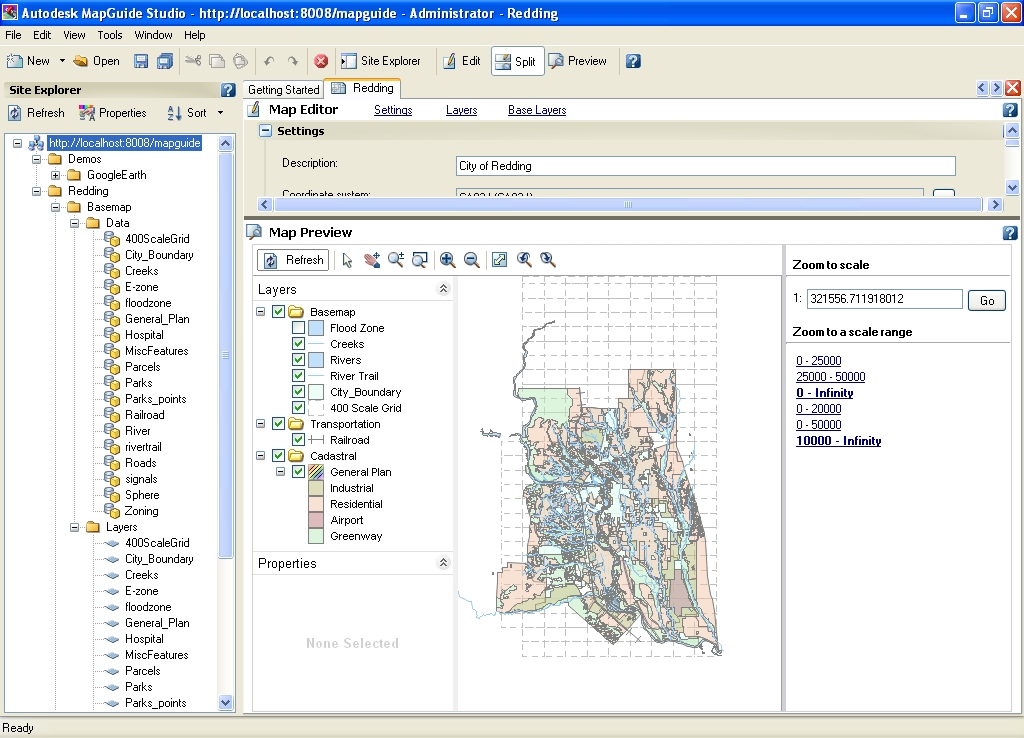Click the Cut scissors icon
The image size is (1024, 738).
pos(193,61)
